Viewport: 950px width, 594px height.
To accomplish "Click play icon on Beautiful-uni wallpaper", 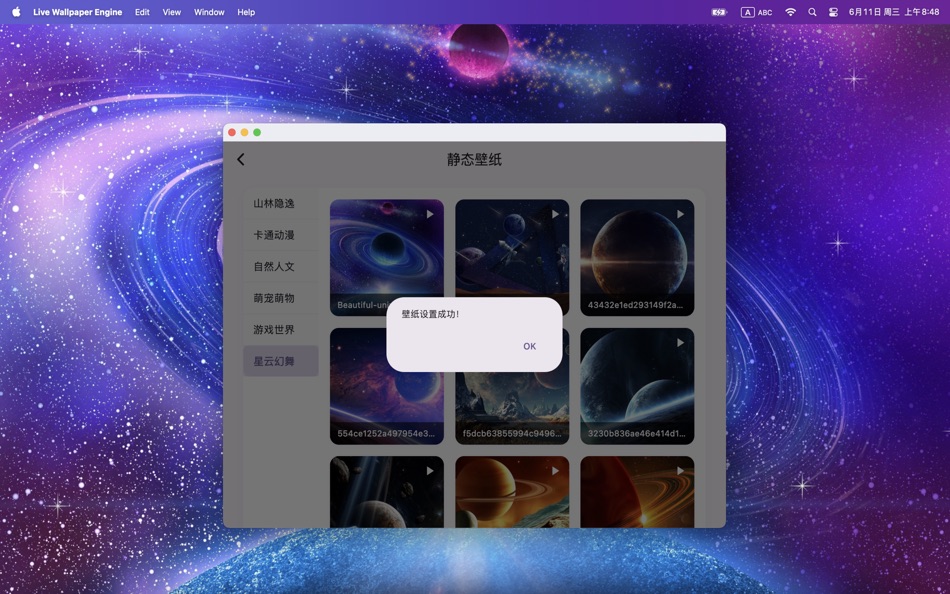I will coord(430,214).
